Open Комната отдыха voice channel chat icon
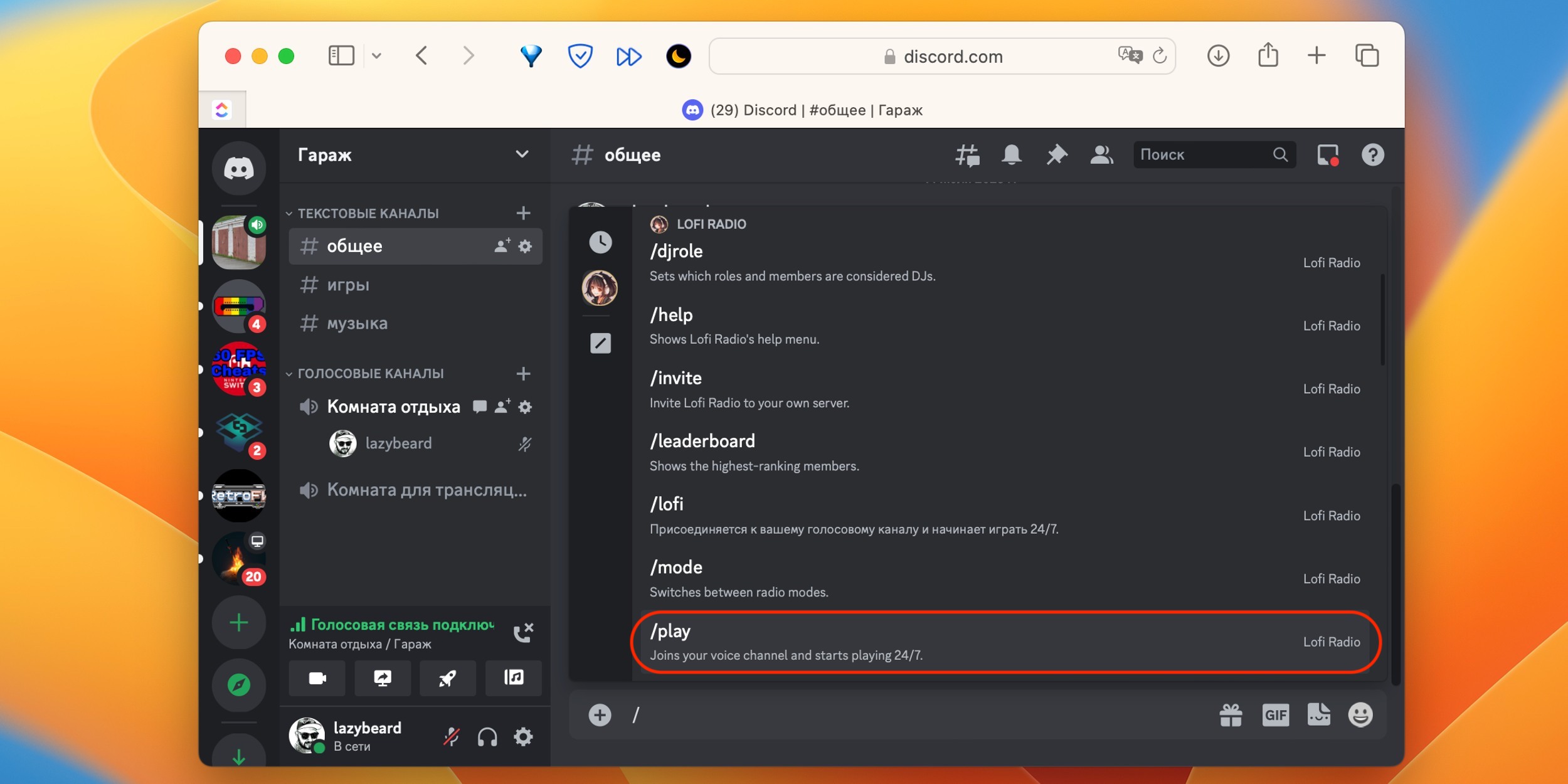The height and width of the screenshot is (784, 1568). (x=480, y=407)
